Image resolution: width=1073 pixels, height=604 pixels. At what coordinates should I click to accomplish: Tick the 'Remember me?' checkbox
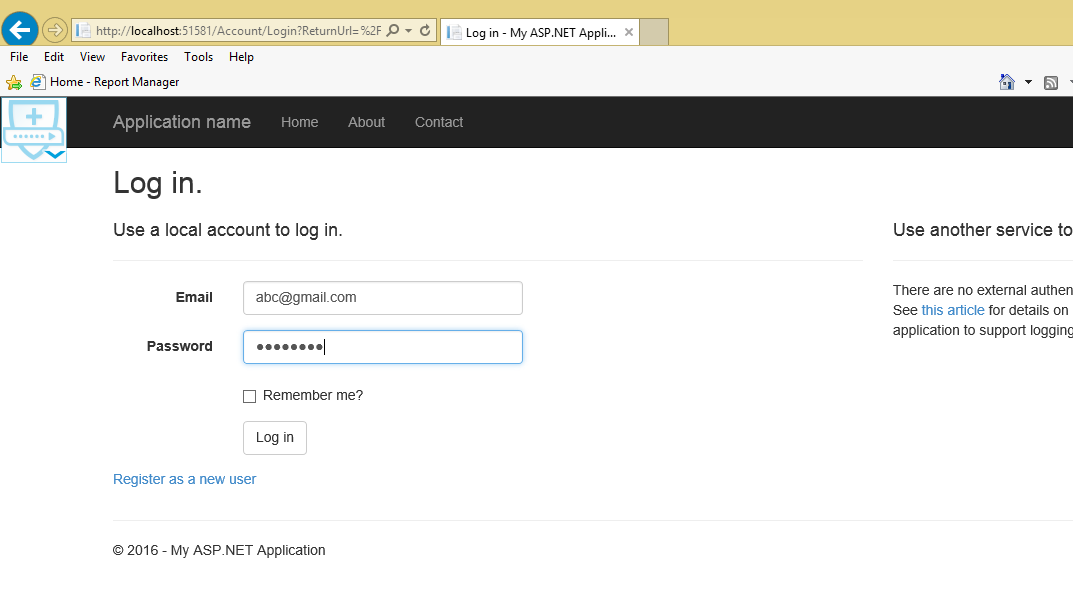(250, 396)
